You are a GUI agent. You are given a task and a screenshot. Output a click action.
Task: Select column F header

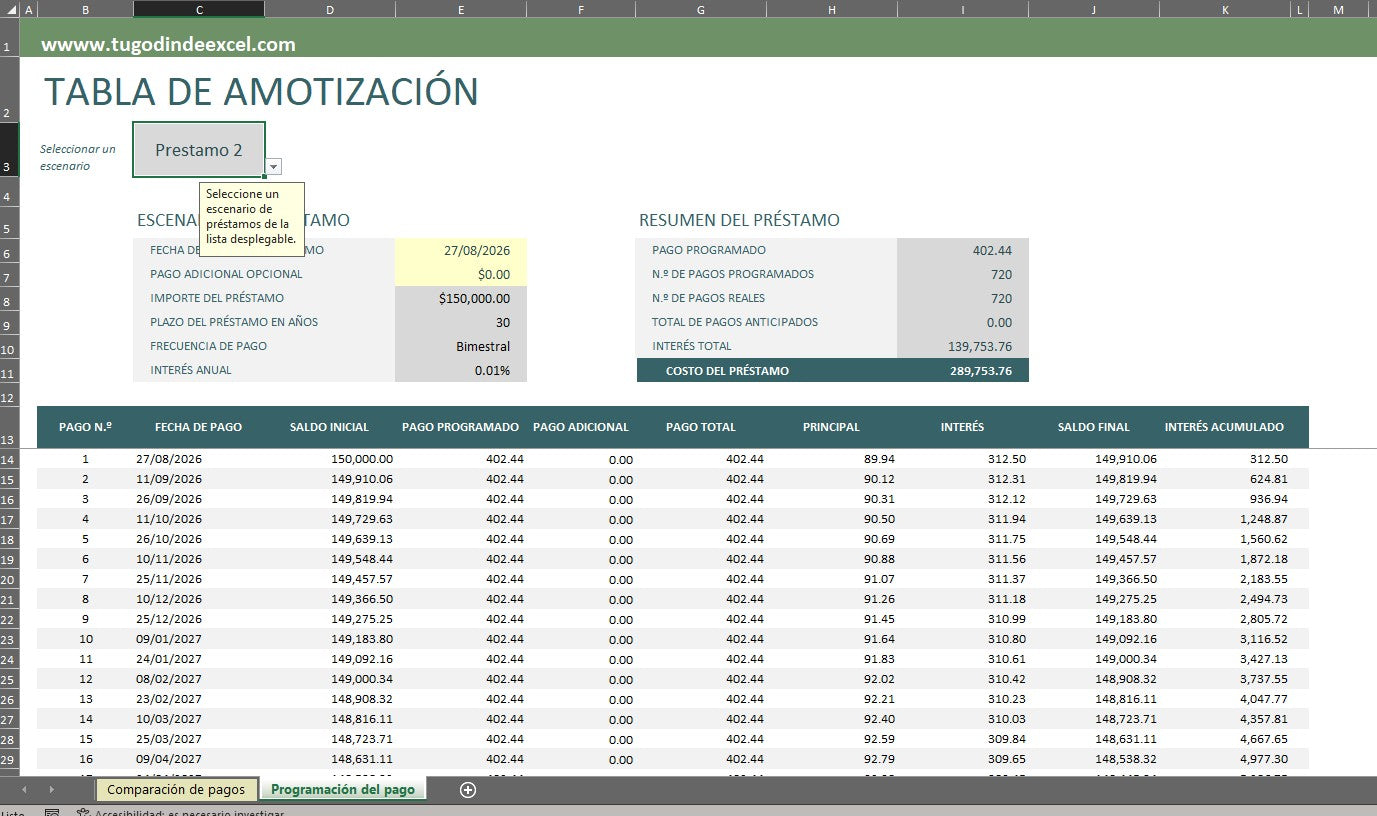tap(581, 9)
